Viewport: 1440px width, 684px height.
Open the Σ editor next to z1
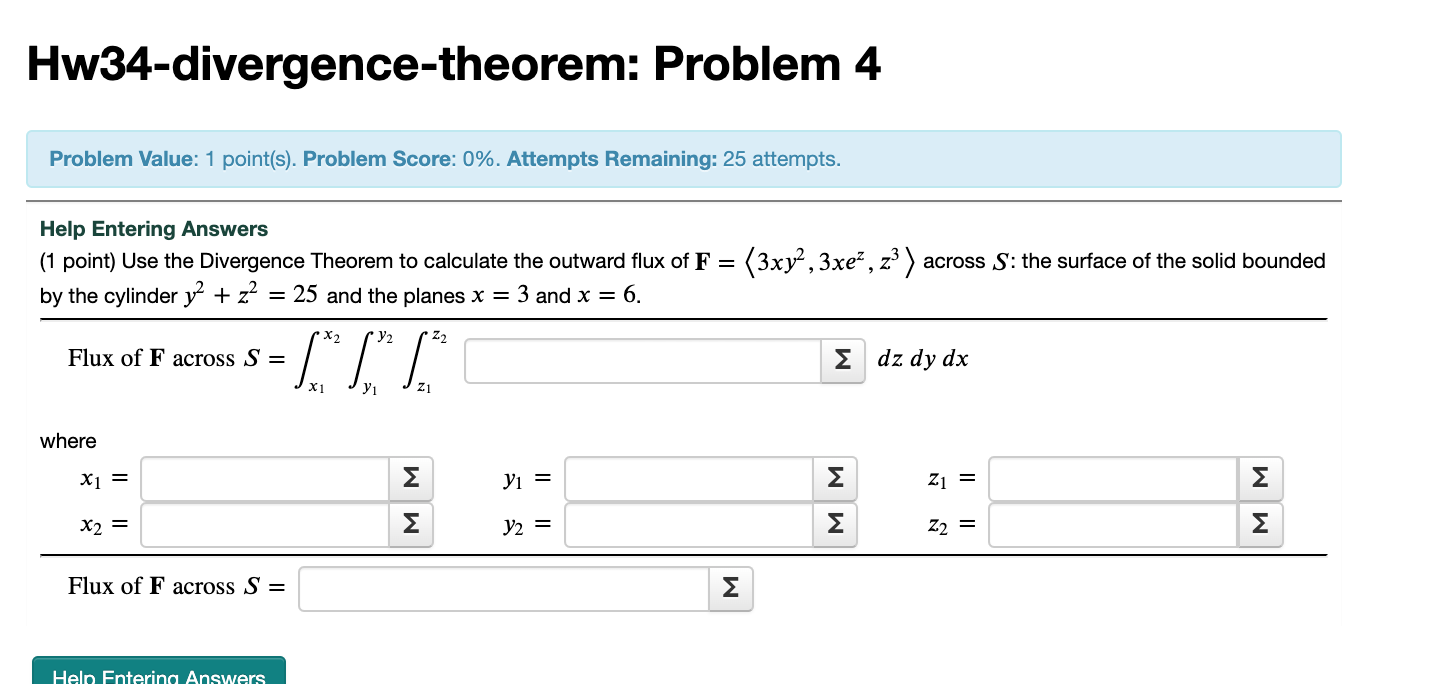(1259, 478)
